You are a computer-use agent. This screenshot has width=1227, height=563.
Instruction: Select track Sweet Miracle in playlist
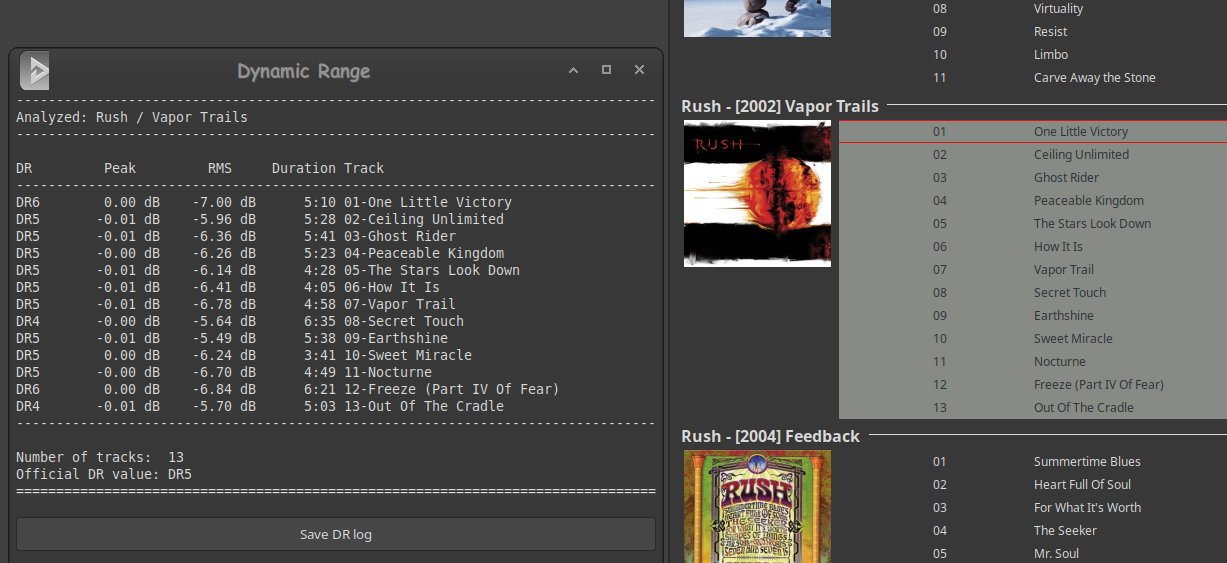tap(1033, 338)
